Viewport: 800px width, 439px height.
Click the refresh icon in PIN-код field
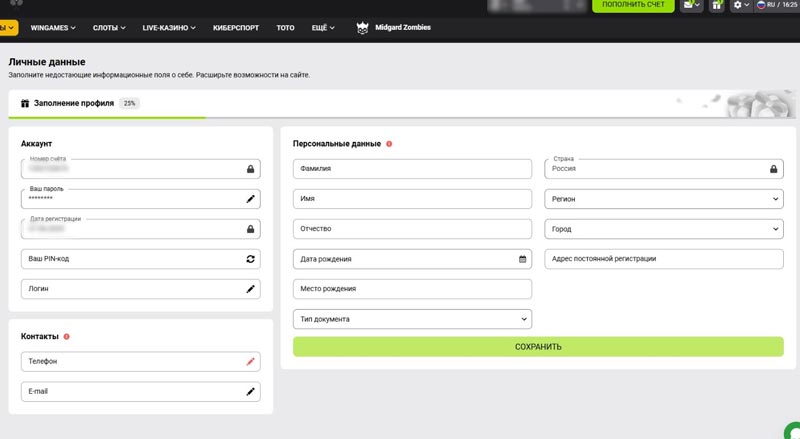point(250,259)
